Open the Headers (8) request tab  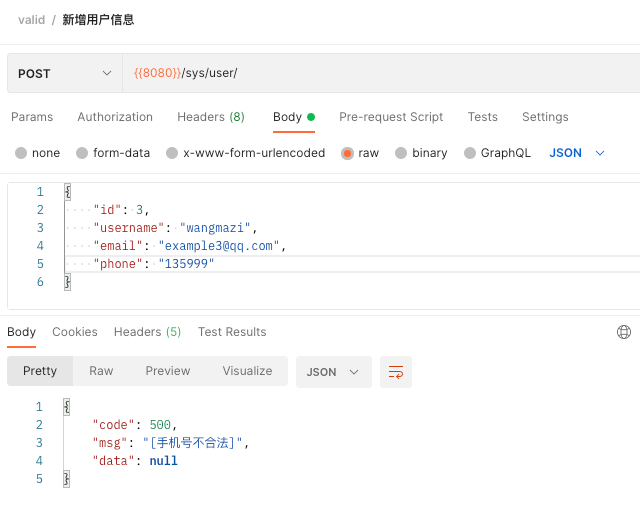(211, 117)
